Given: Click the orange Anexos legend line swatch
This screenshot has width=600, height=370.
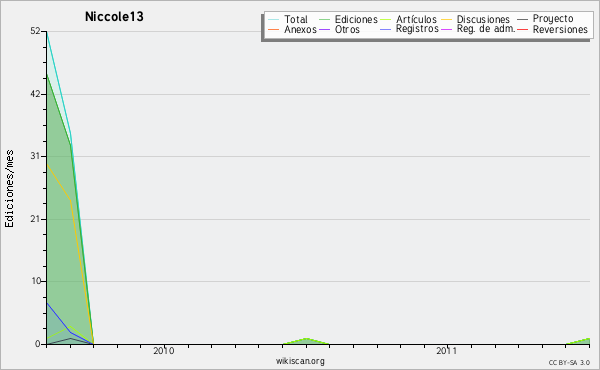Looking at the screenshot, I should (x=274, y=29).
